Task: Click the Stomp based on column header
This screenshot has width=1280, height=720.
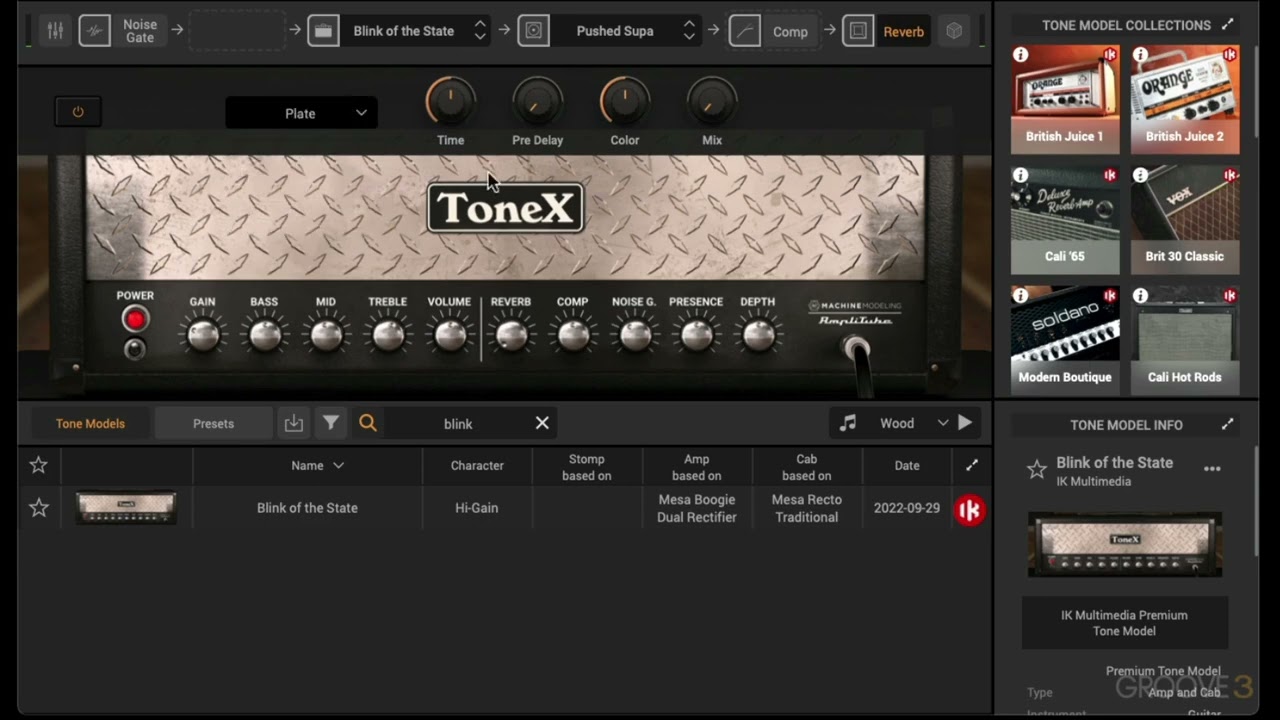Action: [587, 467]
